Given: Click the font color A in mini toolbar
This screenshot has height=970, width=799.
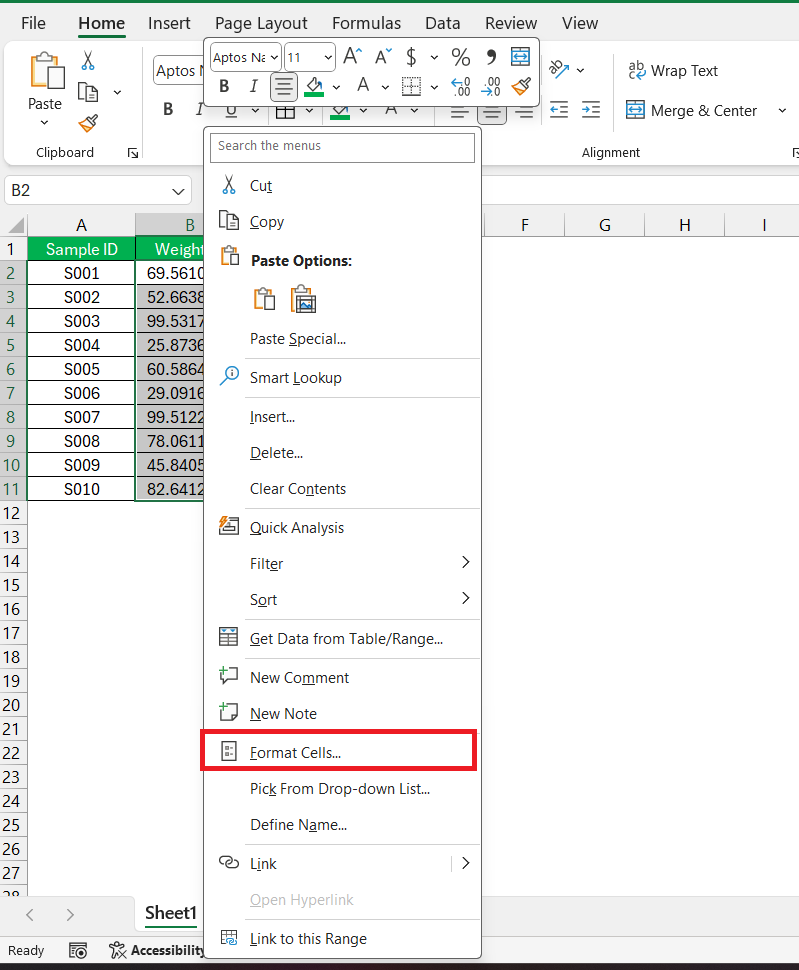Looking at the screenshot, I should [x=364, y=85].
